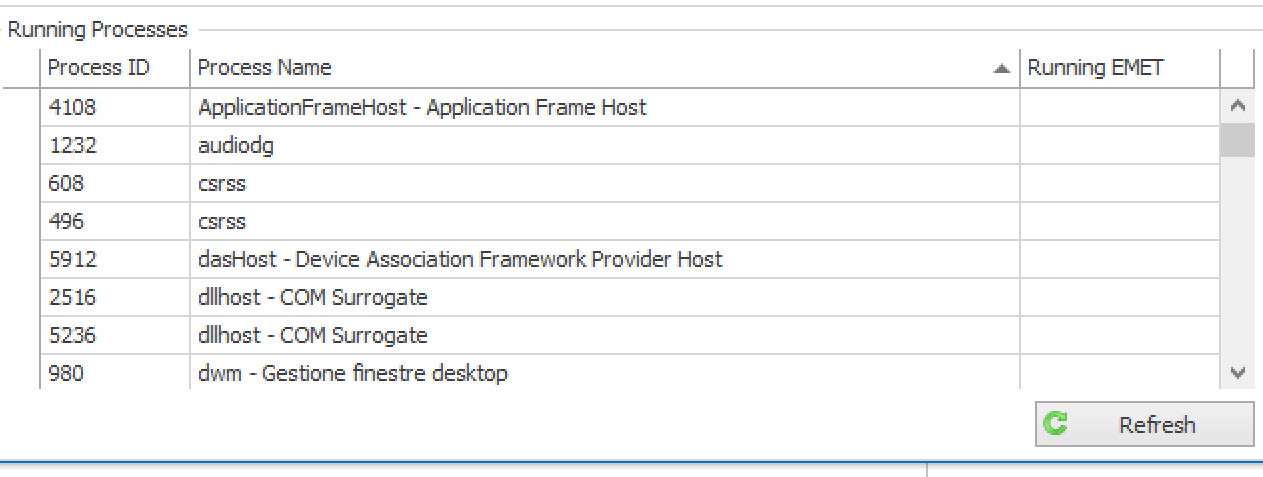Select the ApplicationFrameHost process row
1263x477 pixels.
tap(422, 107)
